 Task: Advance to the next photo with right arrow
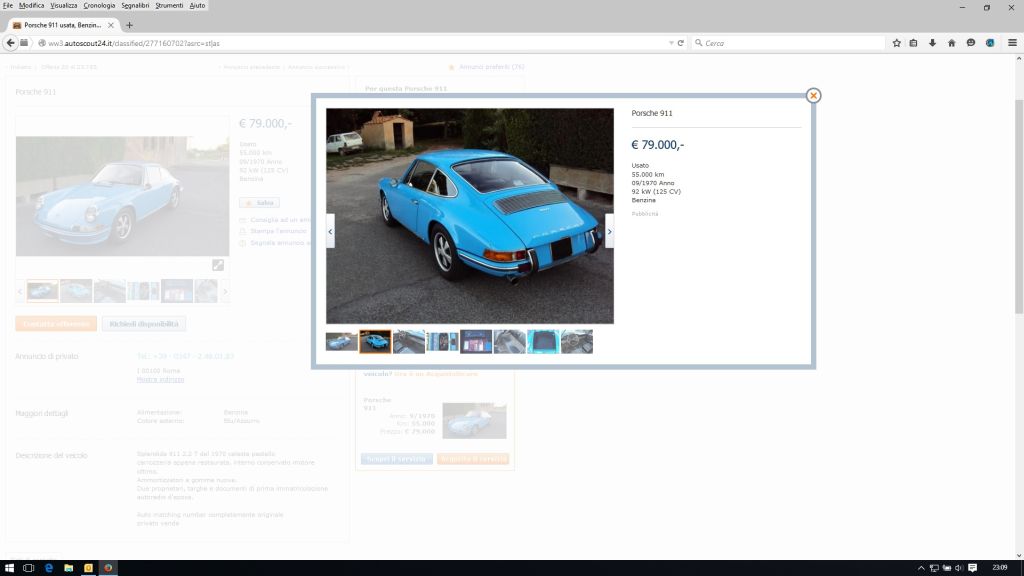coord(609,231)
